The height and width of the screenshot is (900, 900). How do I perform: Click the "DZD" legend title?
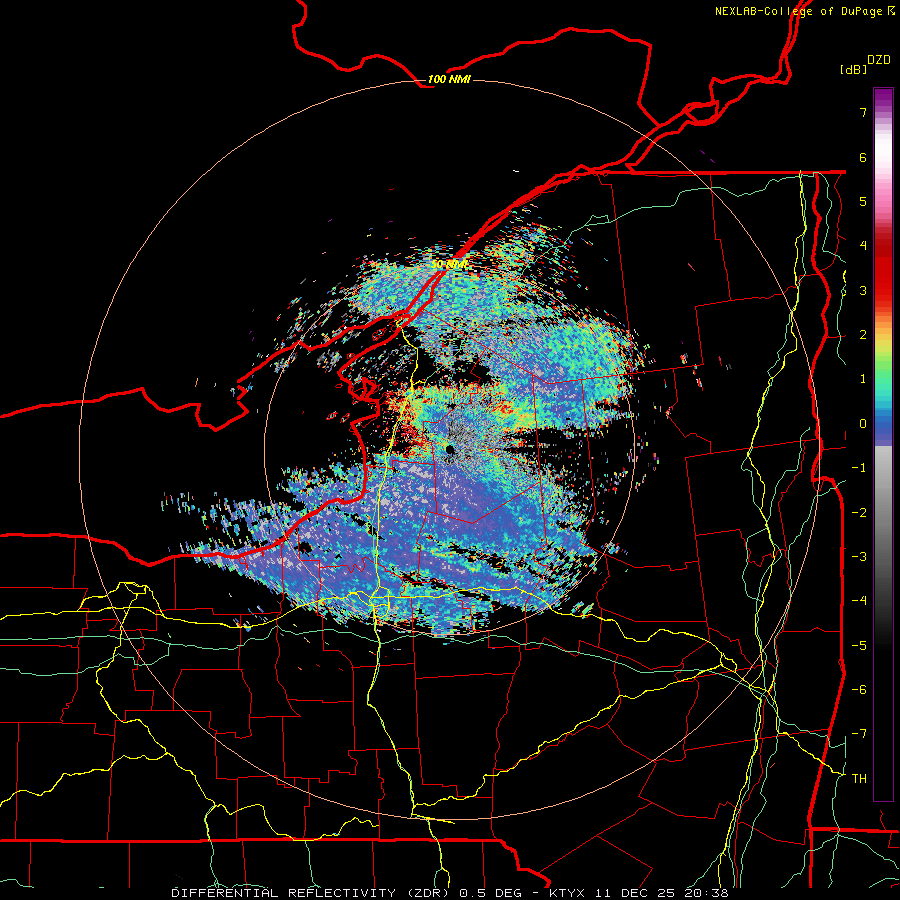pos(879,60)
